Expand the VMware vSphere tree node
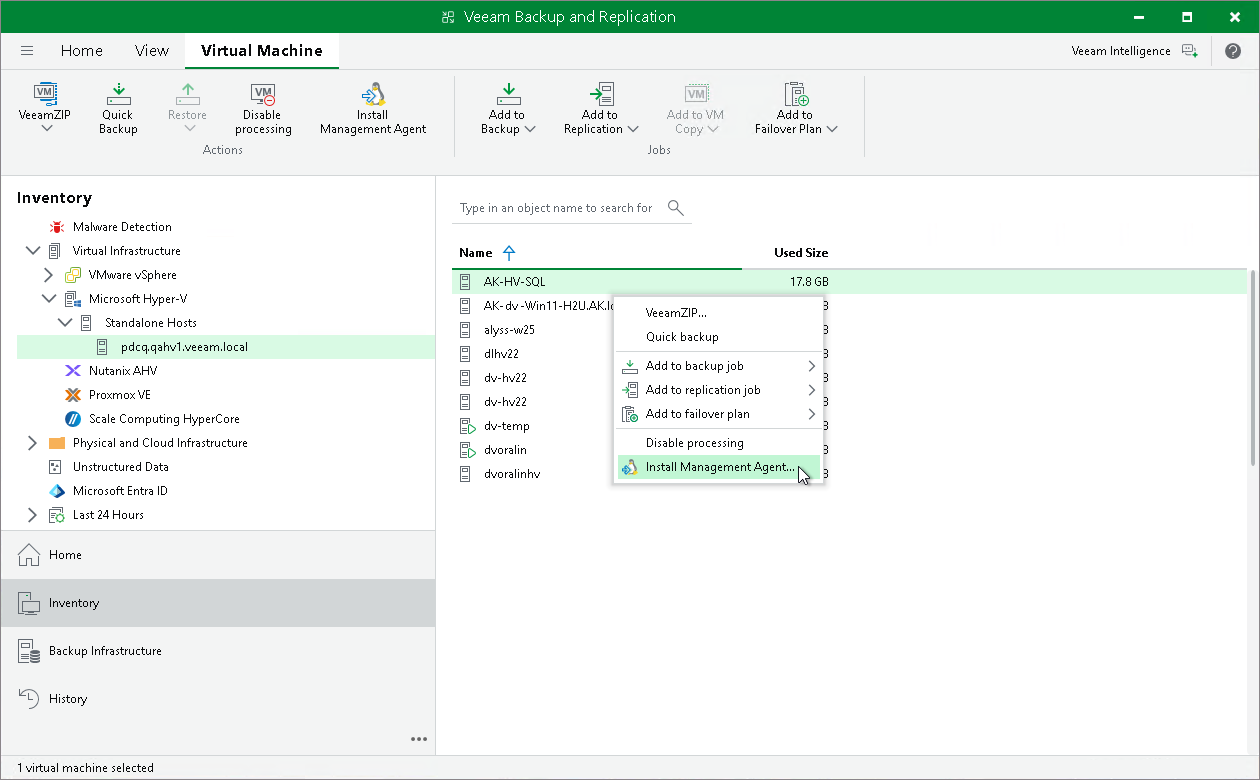The image size is (1260, 780). 49,275
